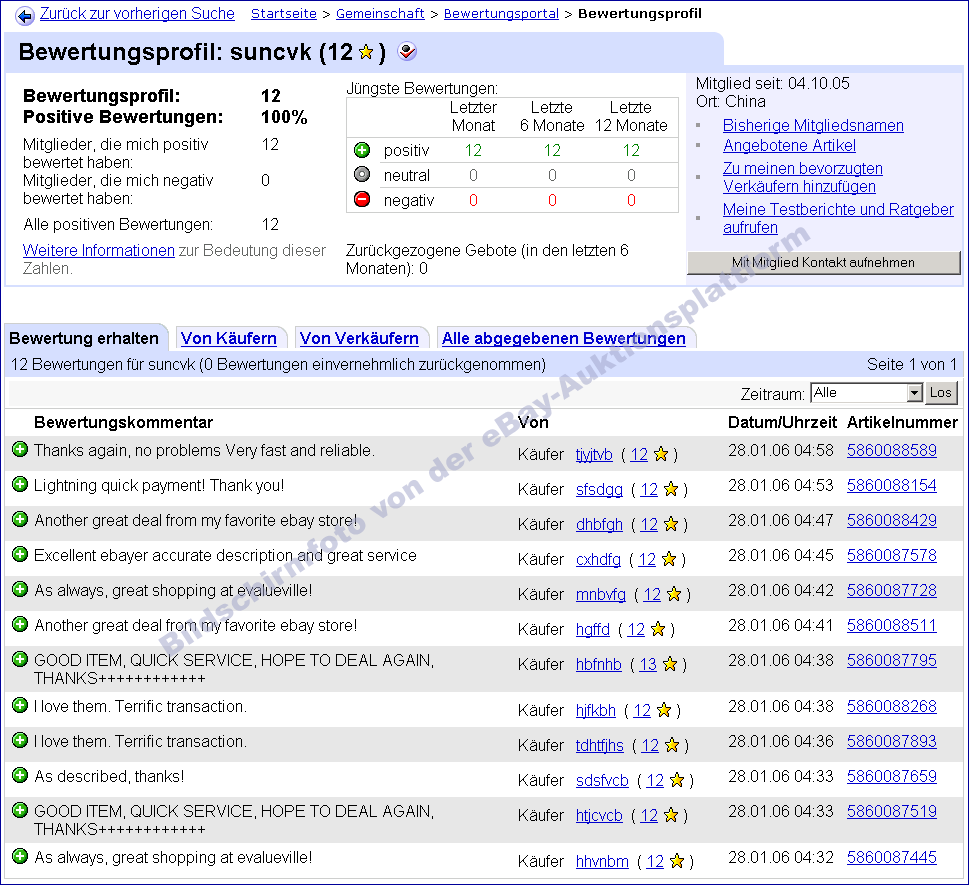Image resolution: width=969 pixels, height=885 pixels.
Task: Click Zurück zur vorherigen Suche link
Action: 137,14
